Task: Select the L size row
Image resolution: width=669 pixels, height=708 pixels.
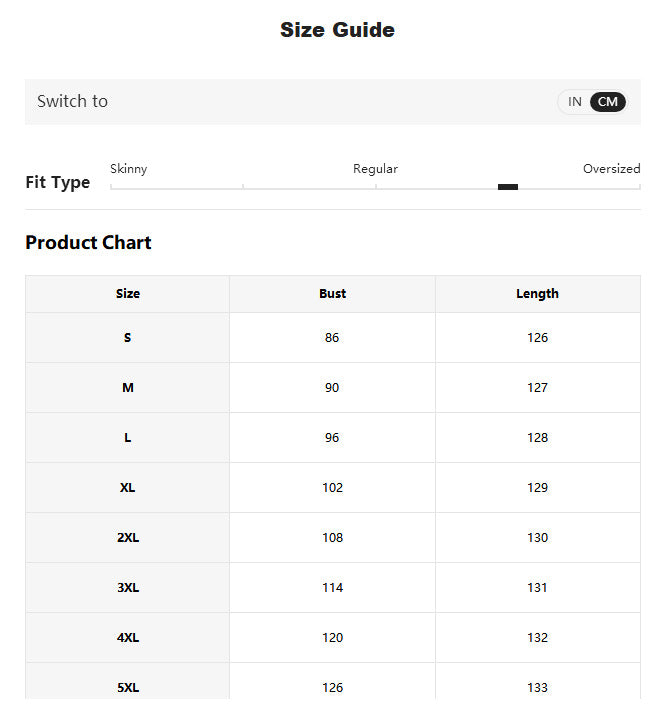Action: 333,438
